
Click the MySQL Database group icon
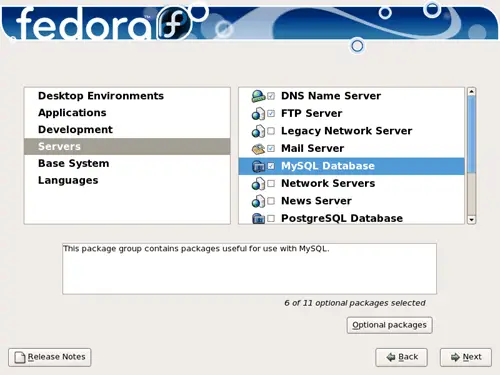(x=258, y=166)
